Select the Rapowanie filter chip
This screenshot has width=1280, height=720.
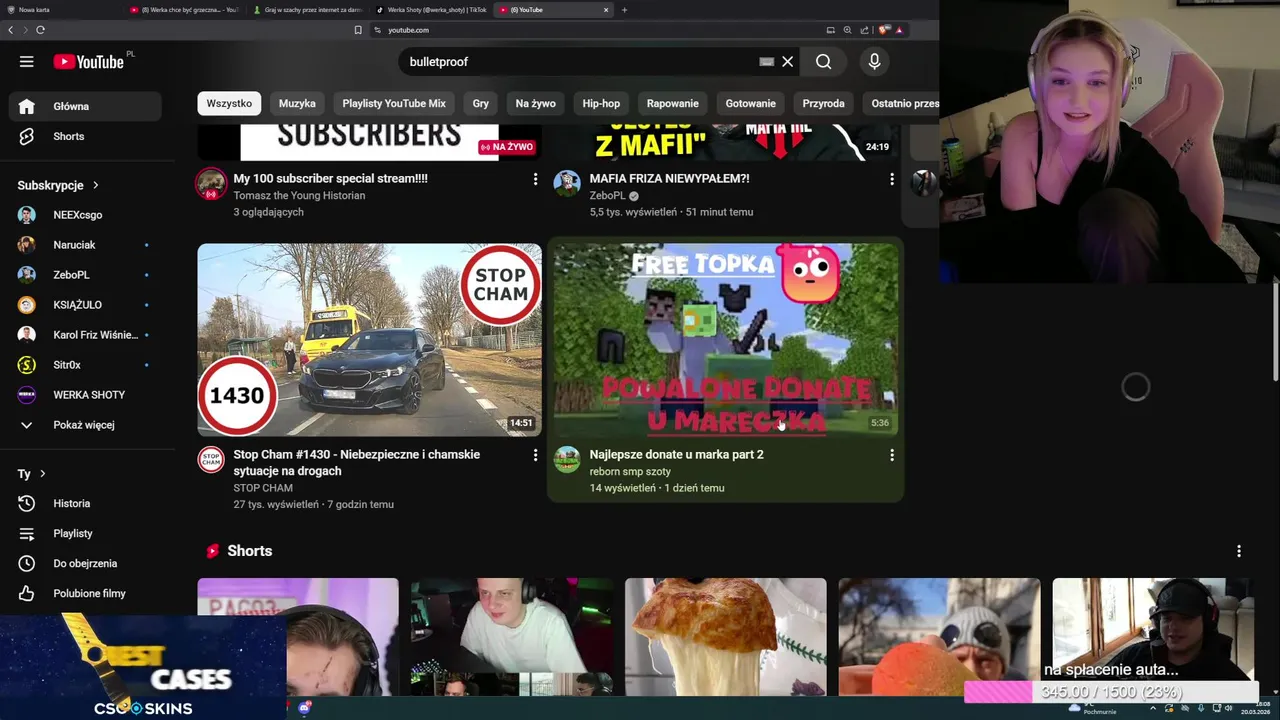coord(672,103)
